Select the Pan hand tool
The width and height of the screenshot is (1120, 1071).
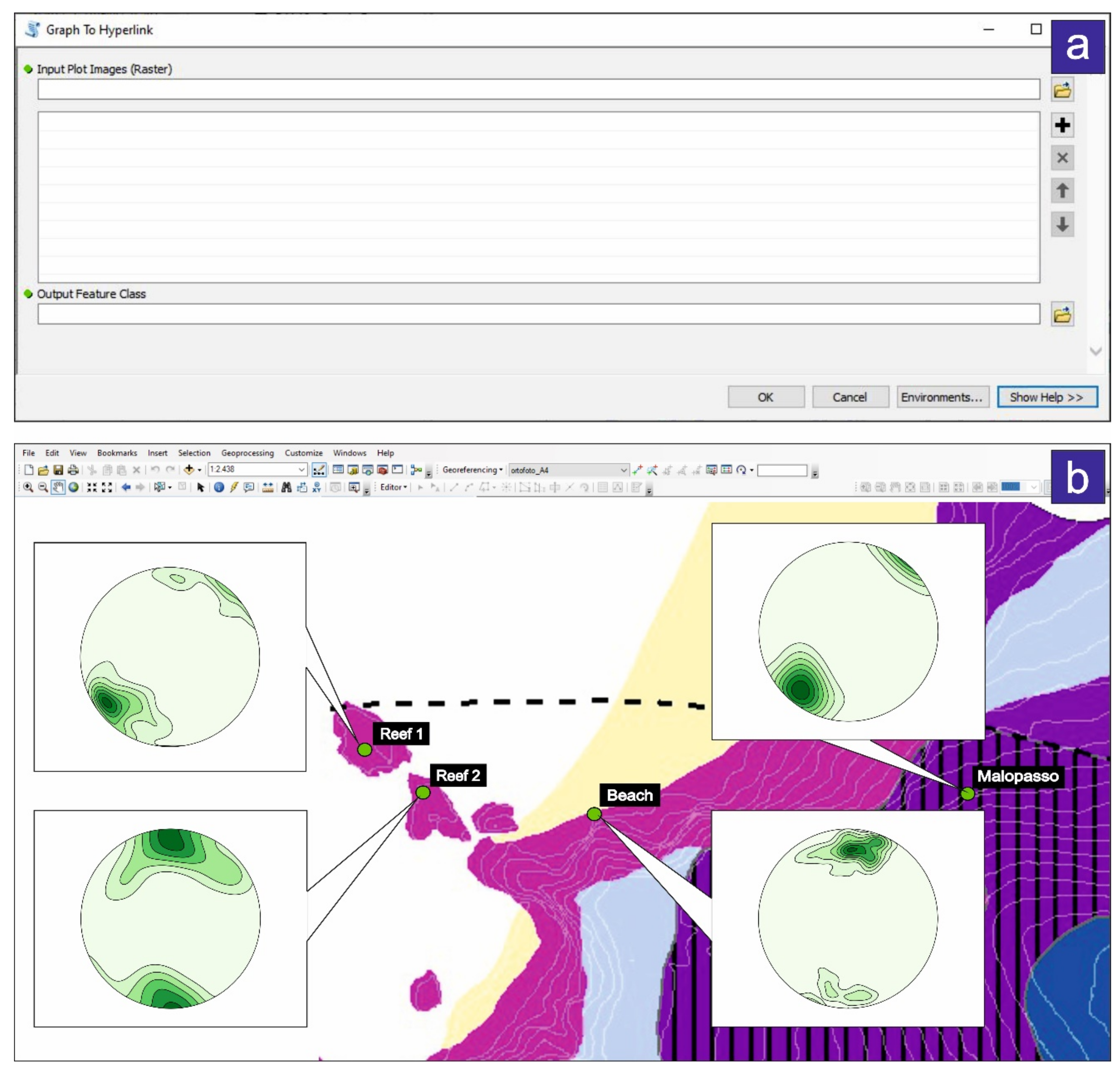(x=58, y=487)
